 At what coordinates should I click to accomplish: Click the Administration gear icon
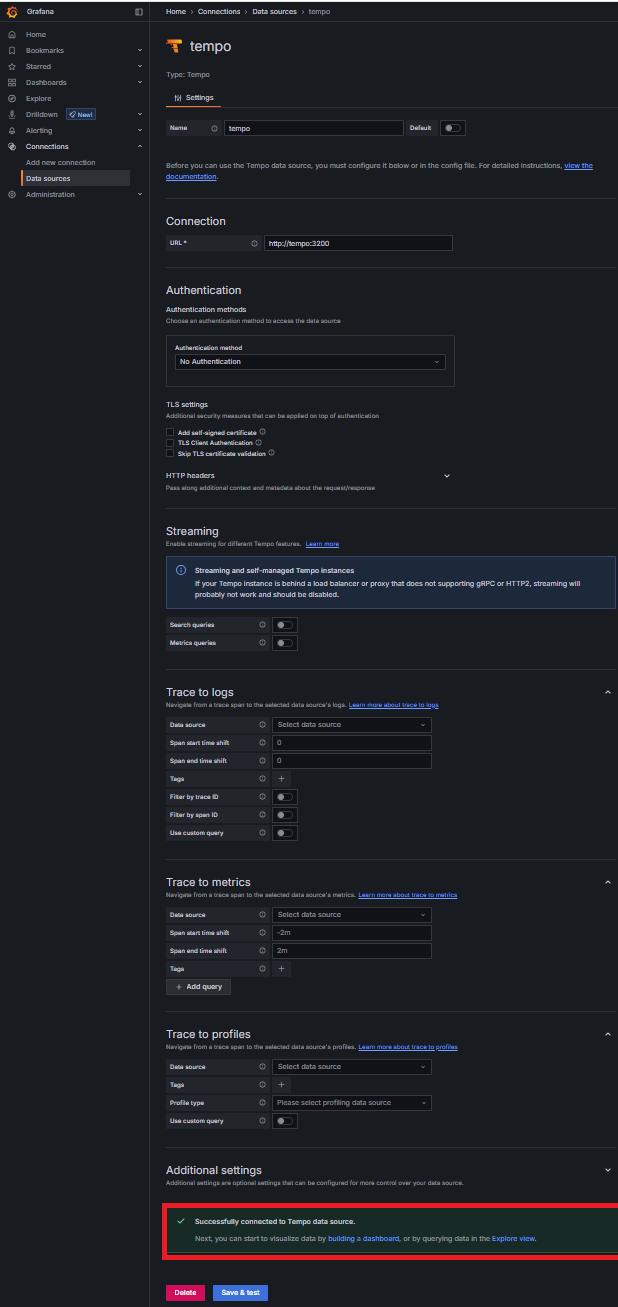(x=12, y=194)
